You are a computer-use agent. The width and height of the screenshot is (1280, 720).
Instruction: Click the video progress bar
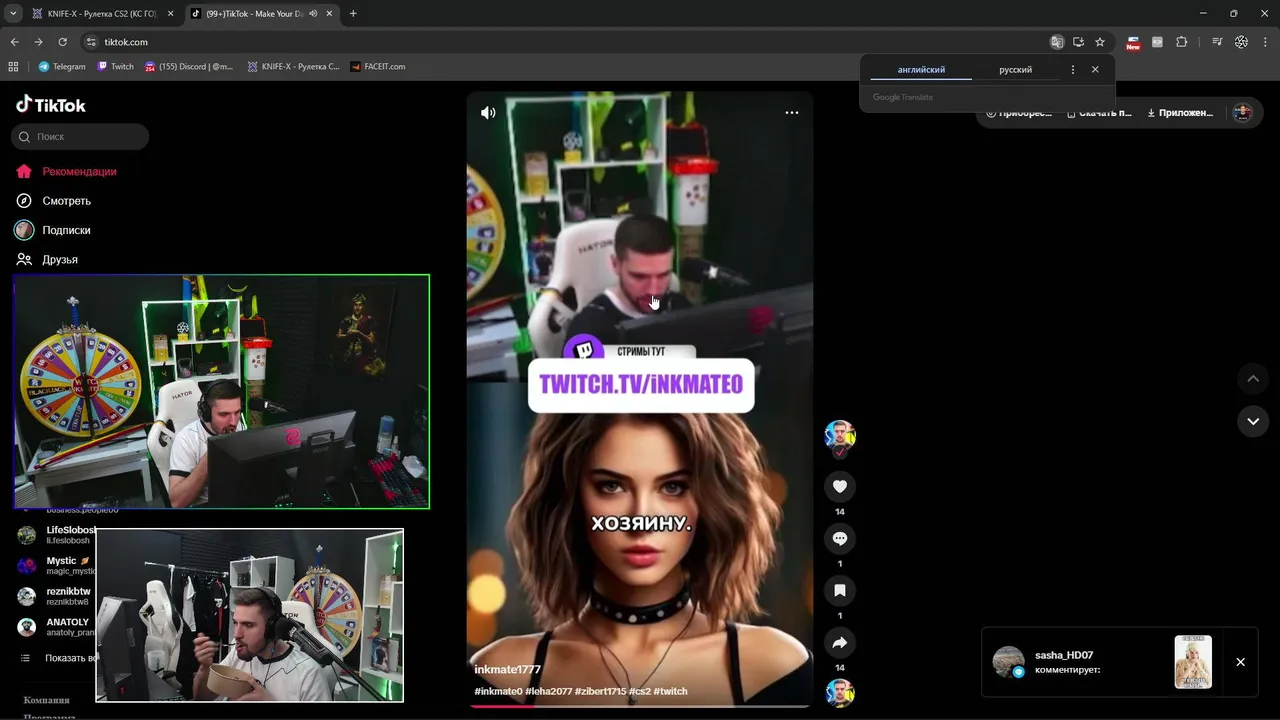(x=640, y=706)
